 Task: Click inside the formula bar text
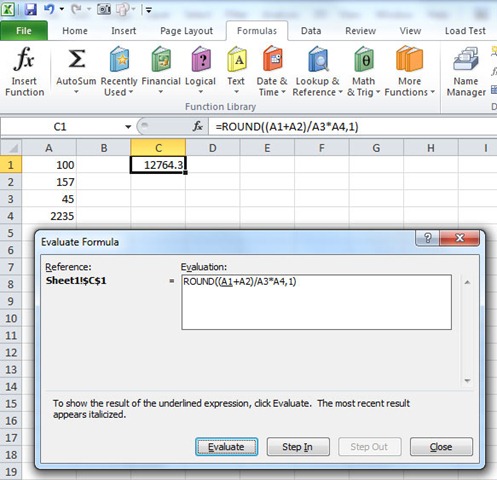coord(287,127)
